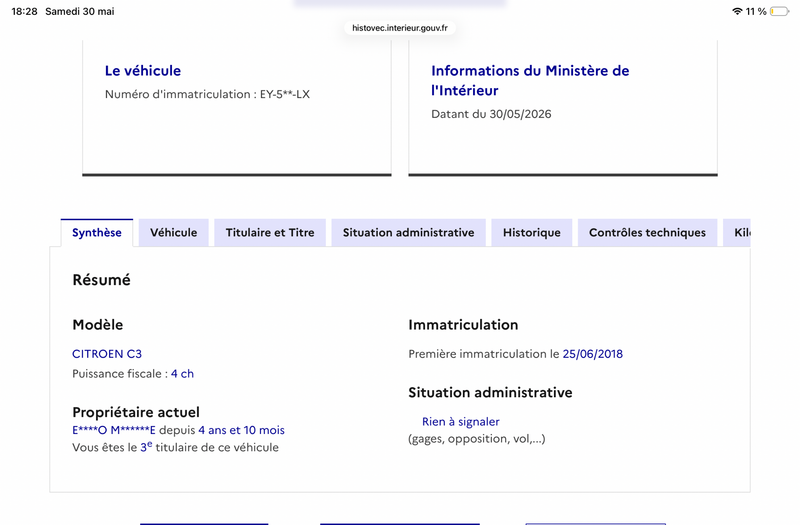Viewport: 800px width, 525px height.
Task: Click the Datant du 30/05/2026 text
Action: [x=491, y=114]
